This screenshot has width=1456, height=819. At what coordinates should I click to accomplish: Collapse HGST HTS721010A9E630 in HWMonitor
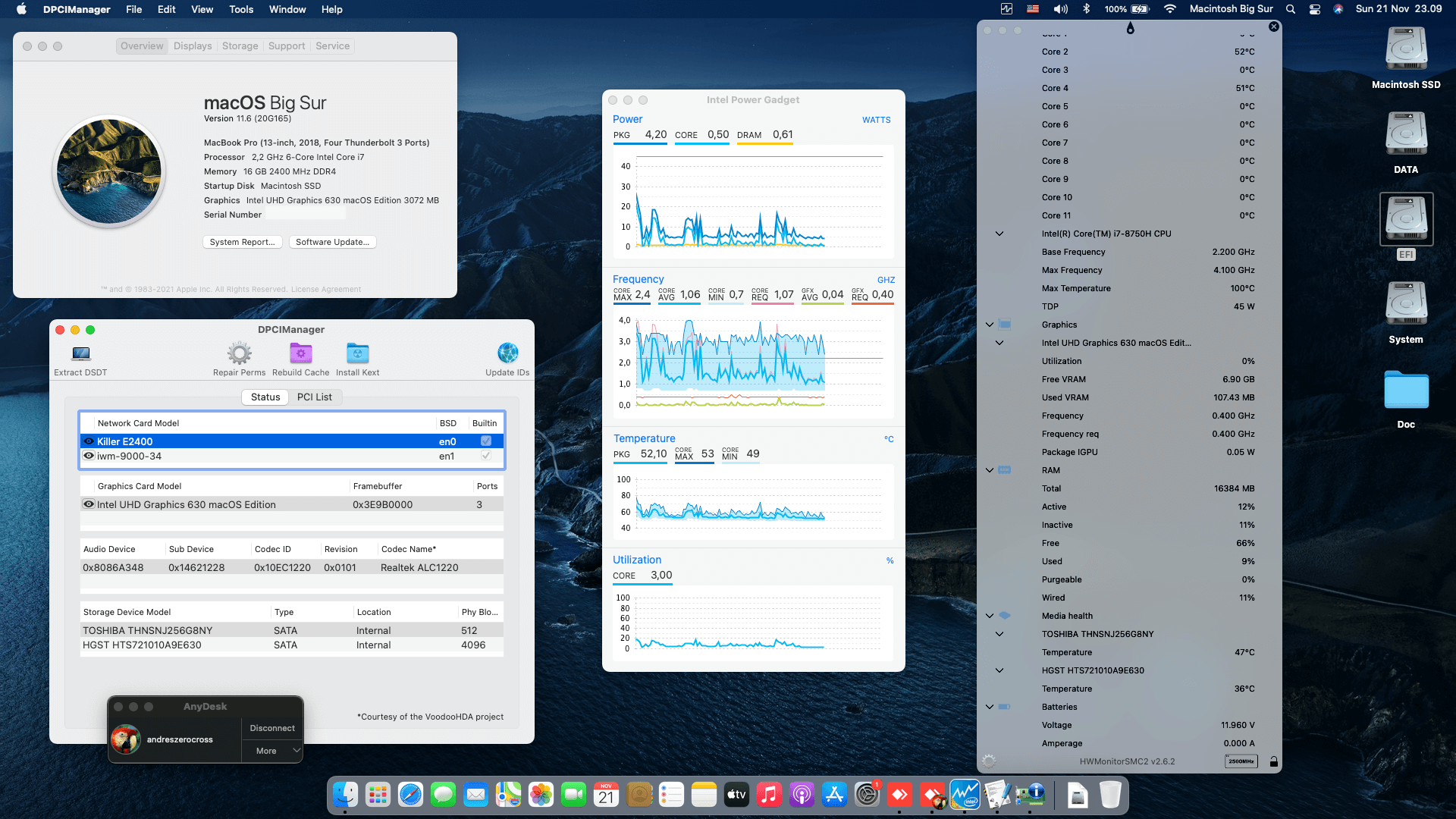click(x=999, y=670)
